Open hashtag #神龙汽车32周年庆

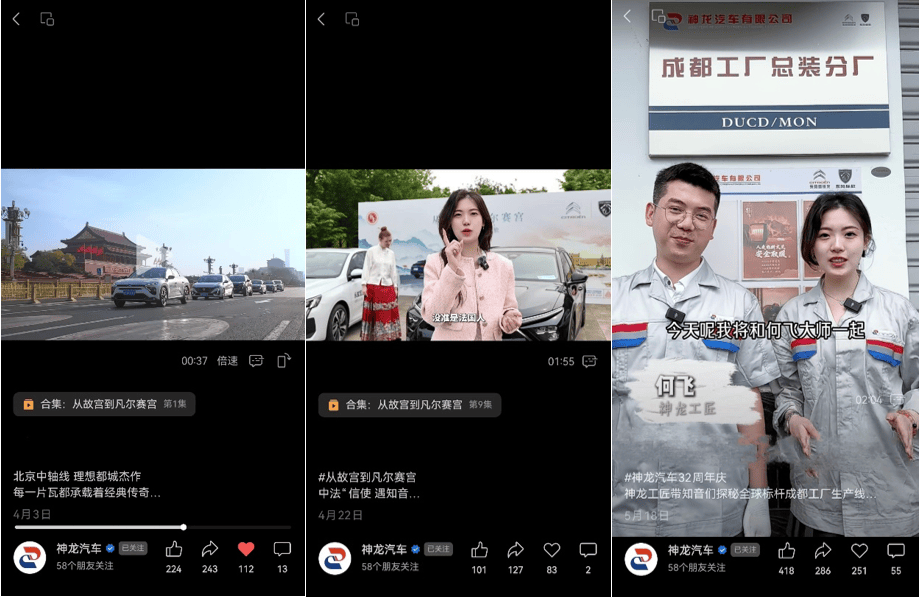click(675, 477)
